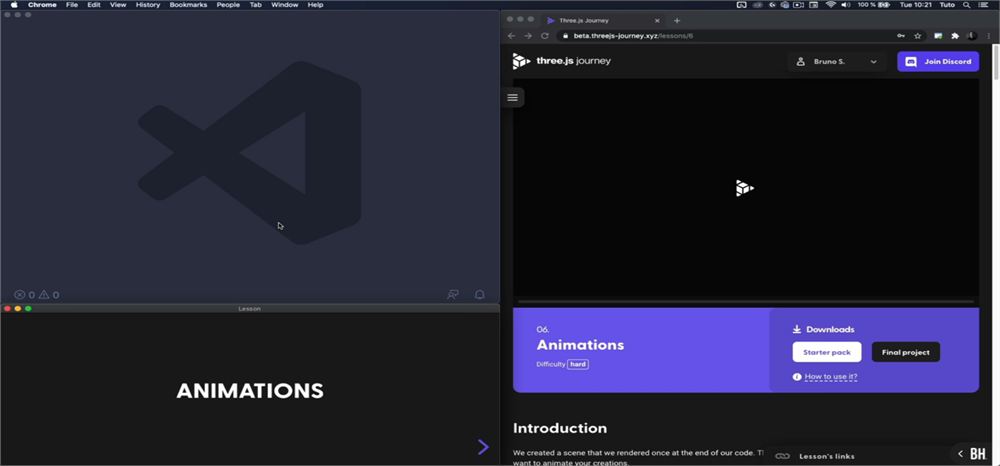Click the three.js journey logo

click(561, 61)
